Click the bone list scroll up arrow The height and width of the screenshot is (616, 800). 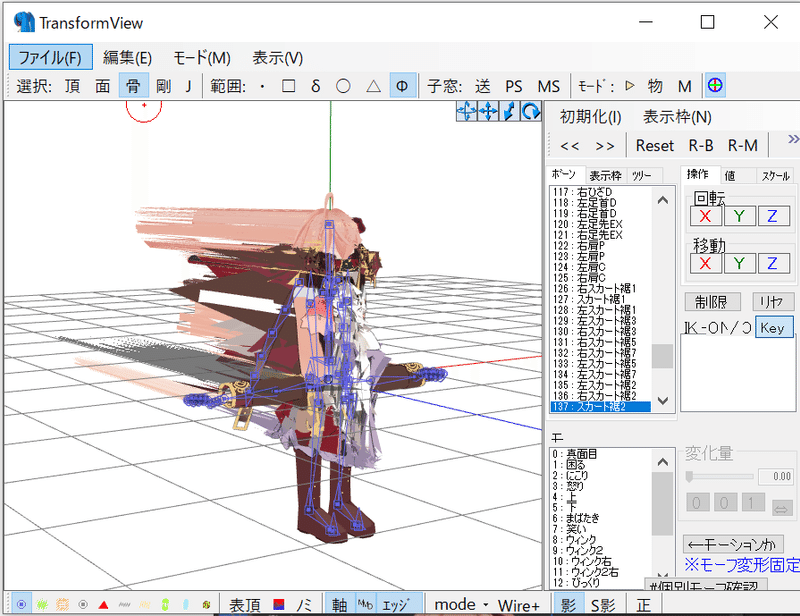[x=663, y=200]
